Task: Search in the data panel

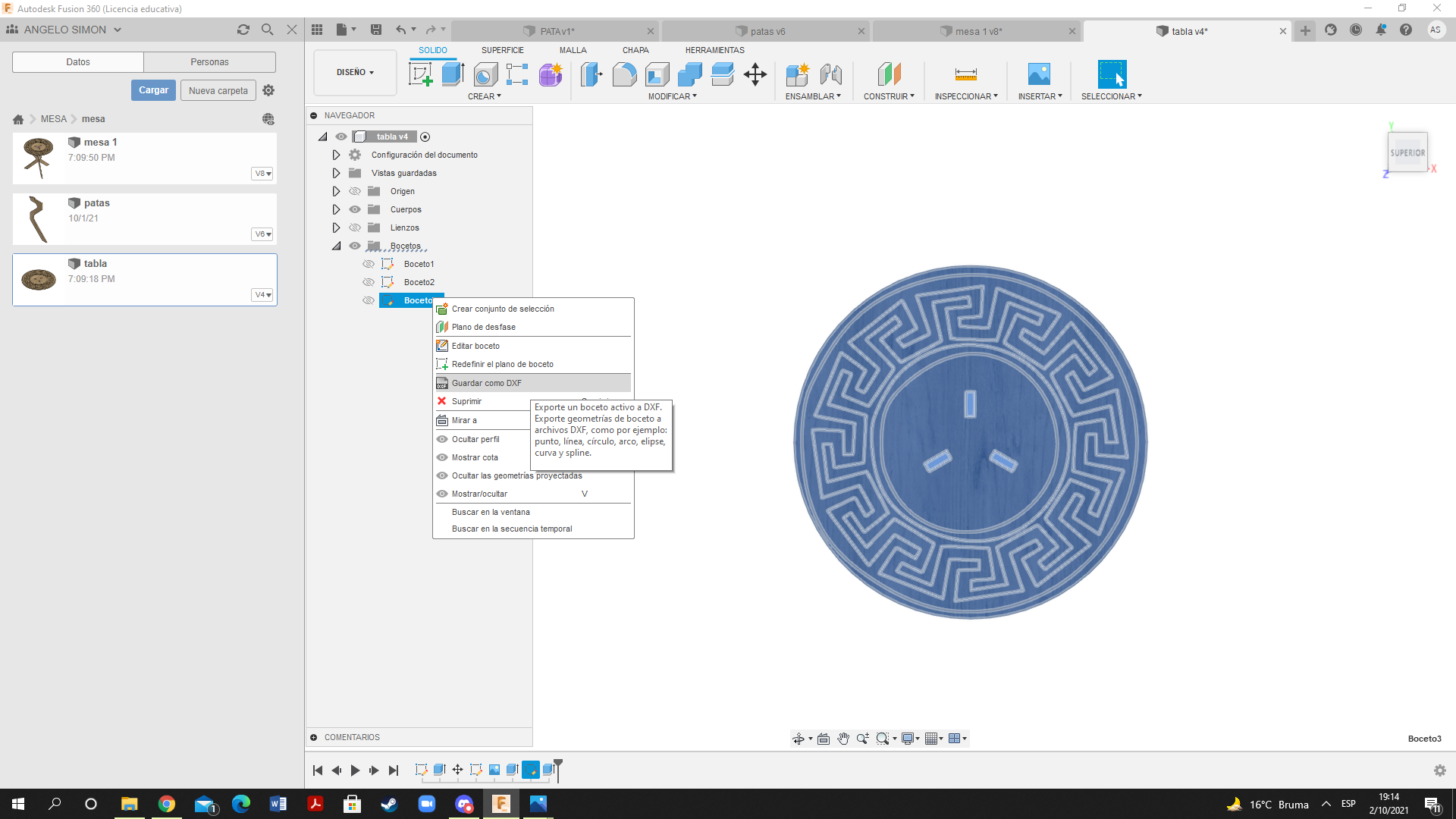Action: tap(267, 30)
